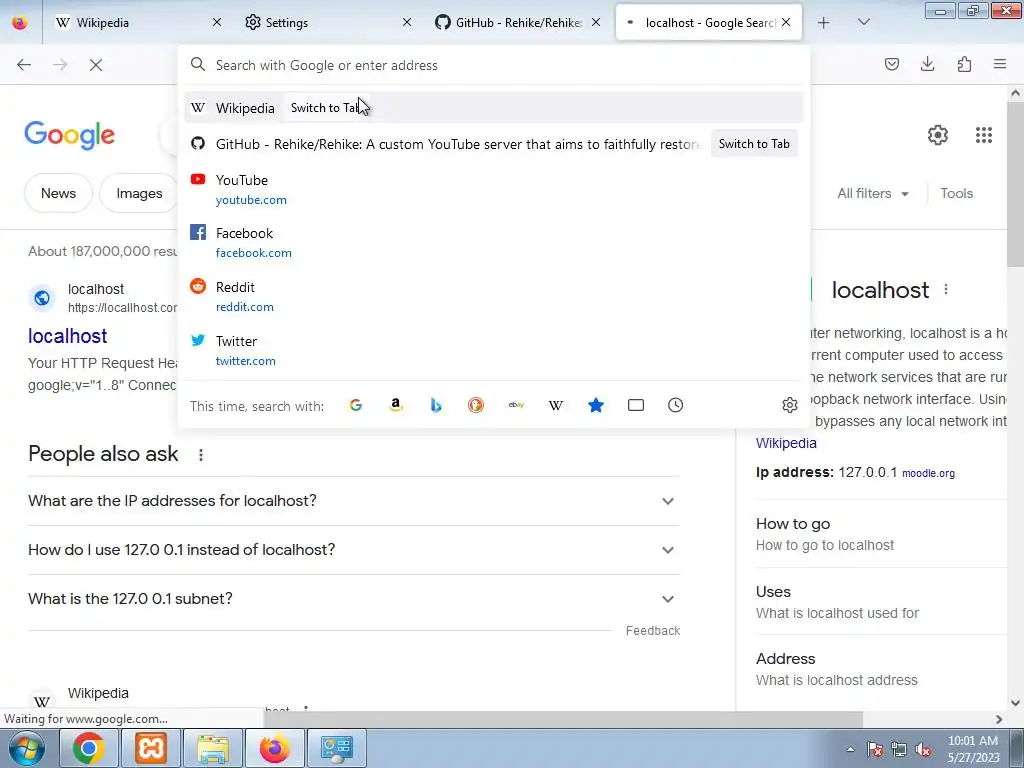Close the Wikipedia tab
This screenshot has height=768, width=1024.
[217, 23]
